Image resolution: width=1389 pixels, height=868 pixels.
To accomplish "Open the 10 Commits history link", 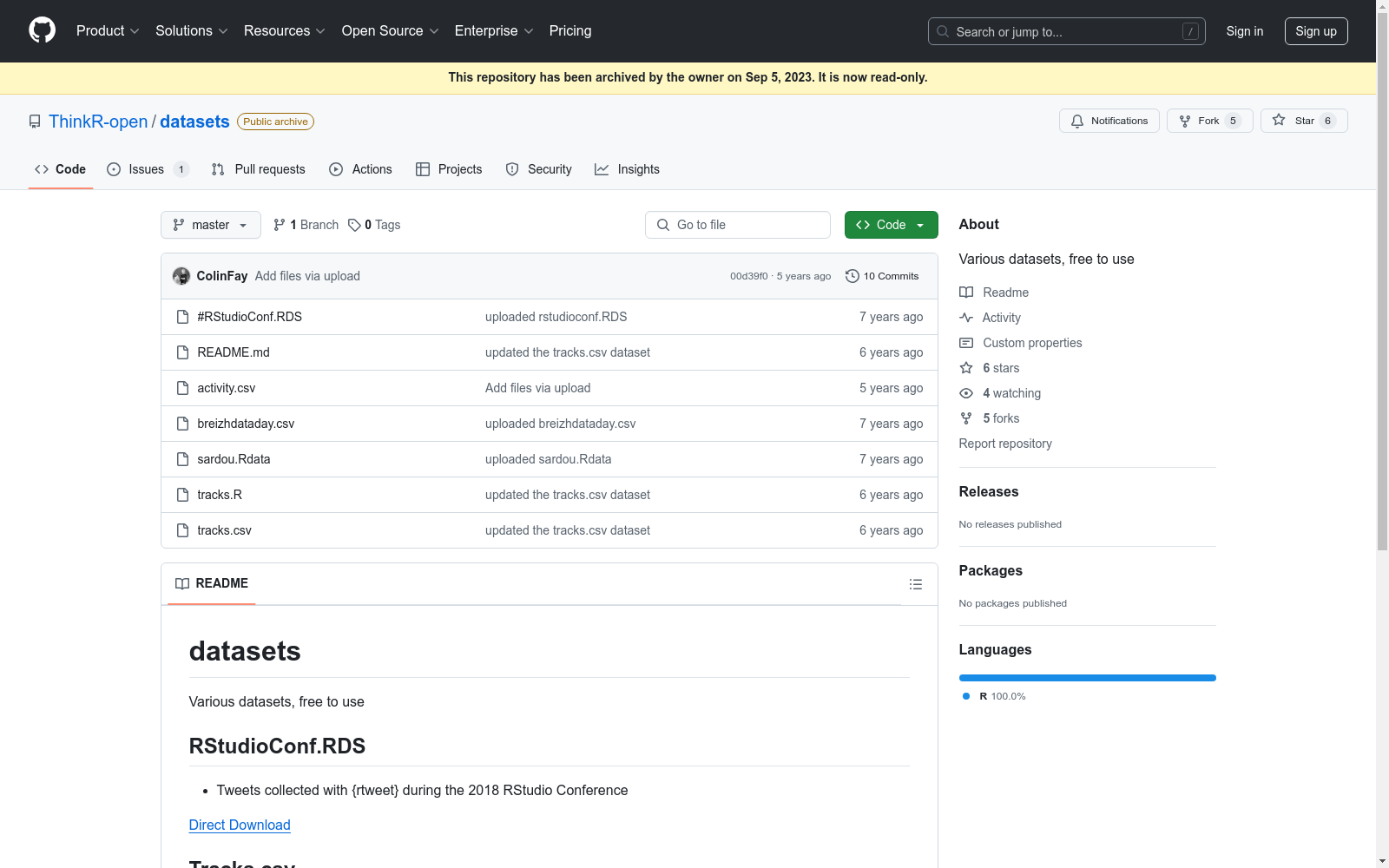I will pyautogui.click(x=882, y=276).
